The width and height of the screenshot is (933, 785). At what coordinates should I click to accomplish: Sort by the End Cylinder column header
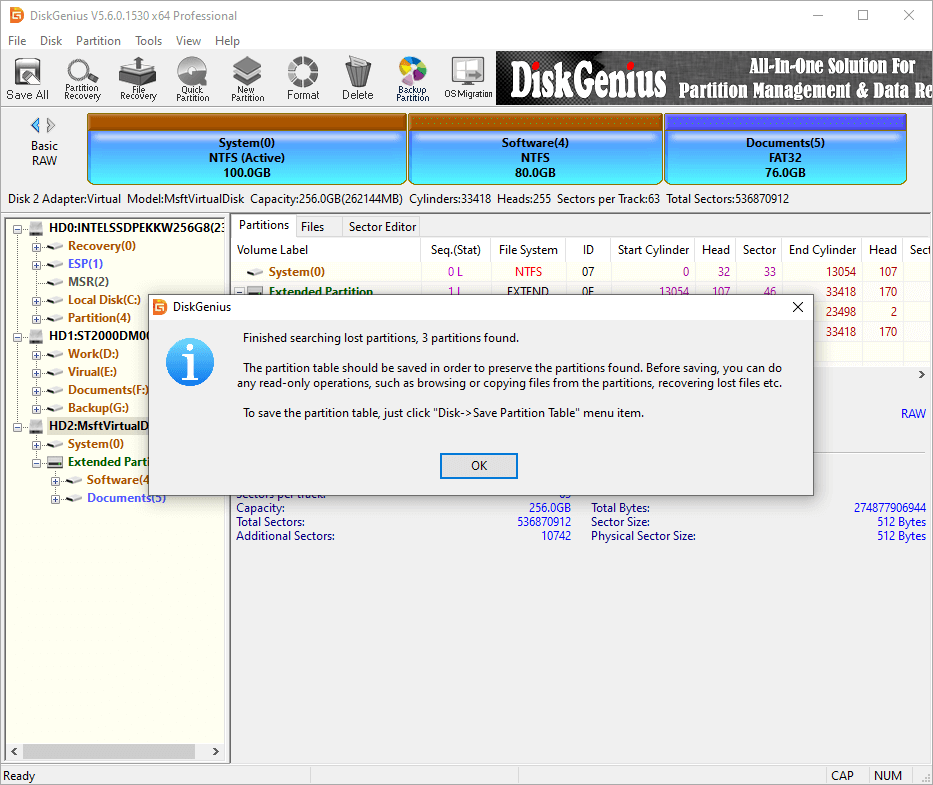tap(822, 250)
